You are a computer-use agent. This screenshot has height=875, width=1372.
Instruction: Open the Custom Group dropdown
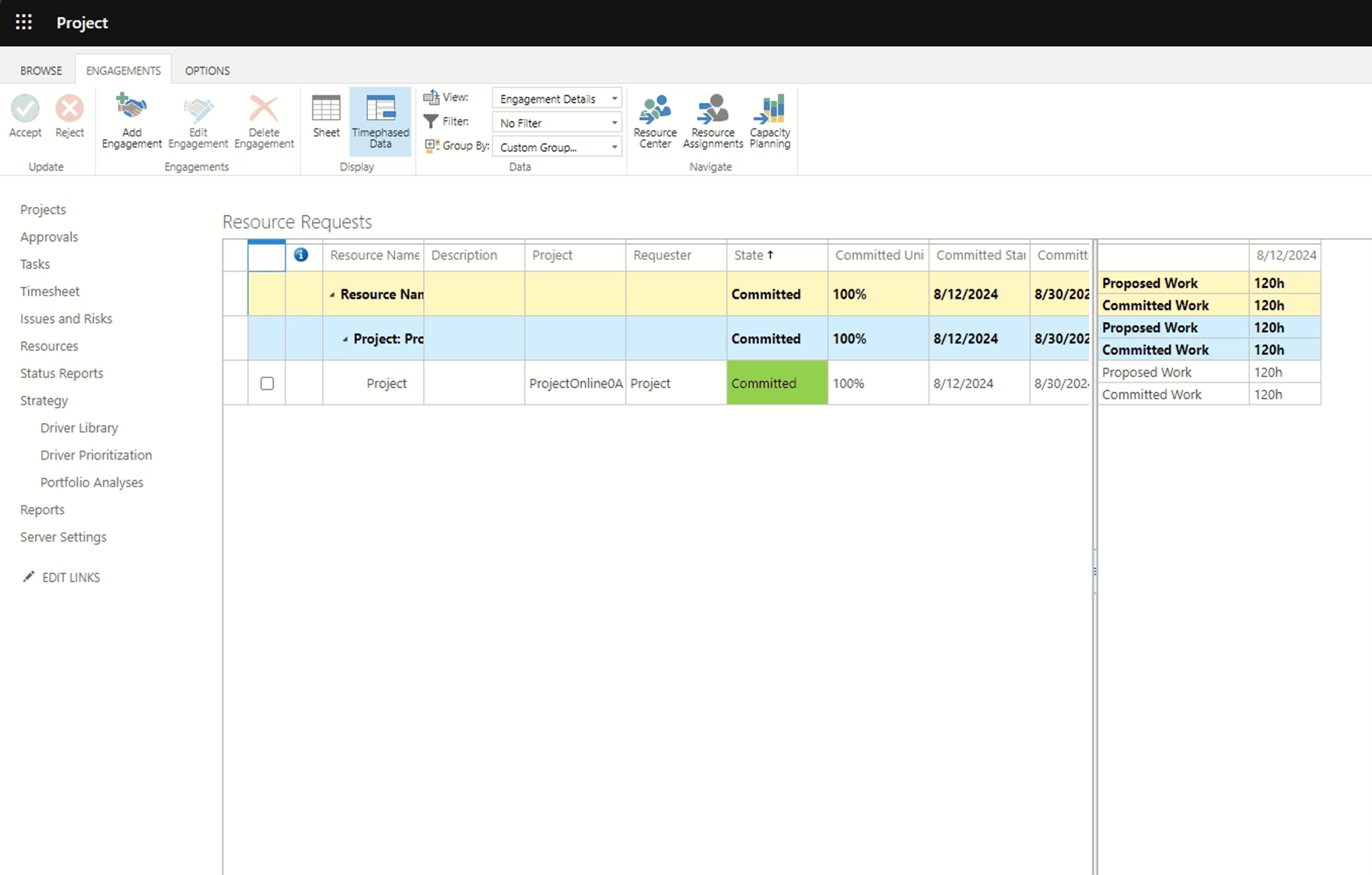coord(557,147)
